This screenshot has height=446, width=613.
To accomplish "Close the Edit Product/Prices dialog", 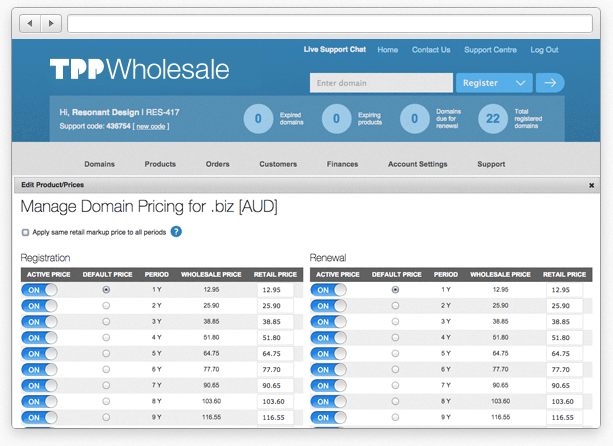I will click(591, 185).
